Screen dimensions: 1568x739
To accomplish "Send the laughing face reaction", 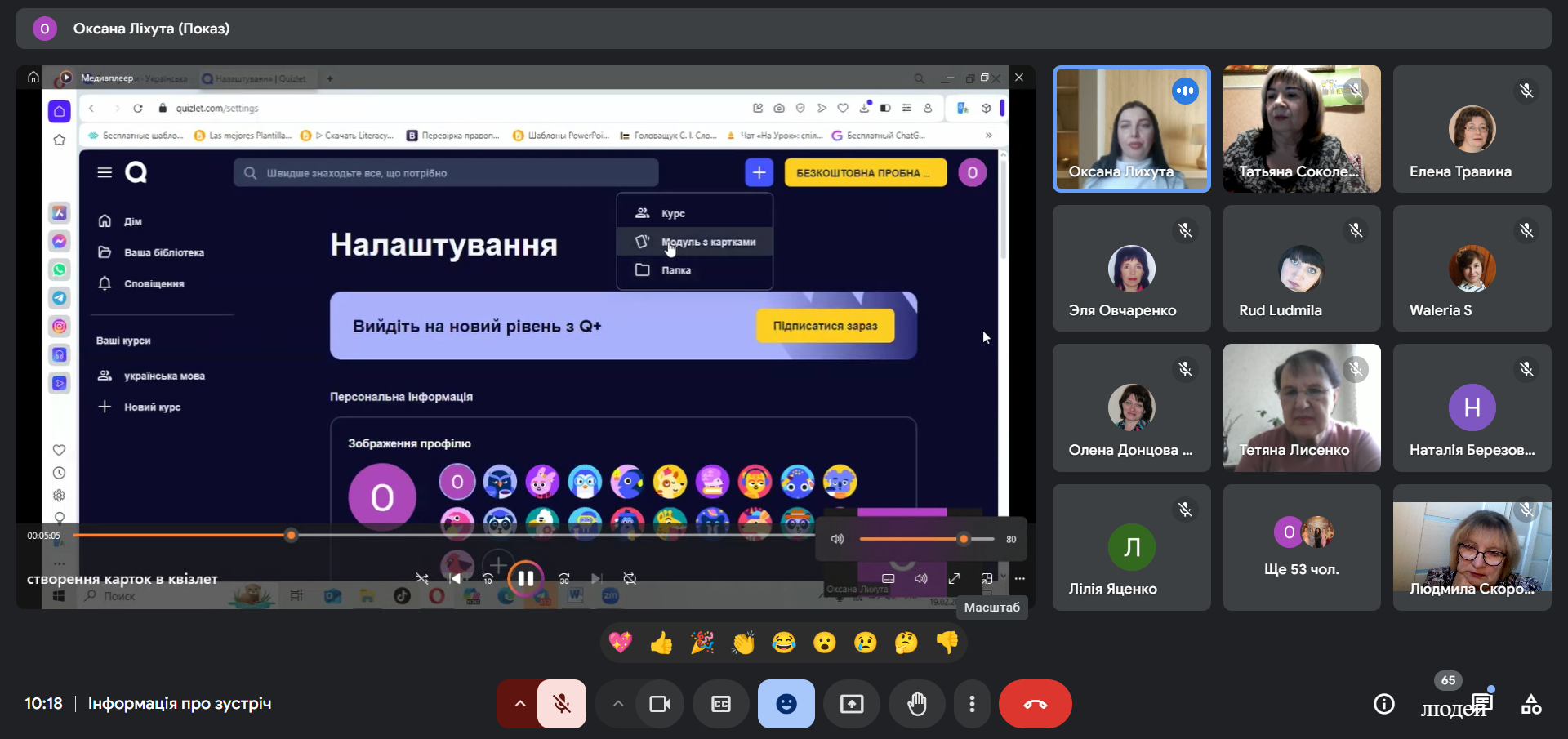I will (784, 643).
